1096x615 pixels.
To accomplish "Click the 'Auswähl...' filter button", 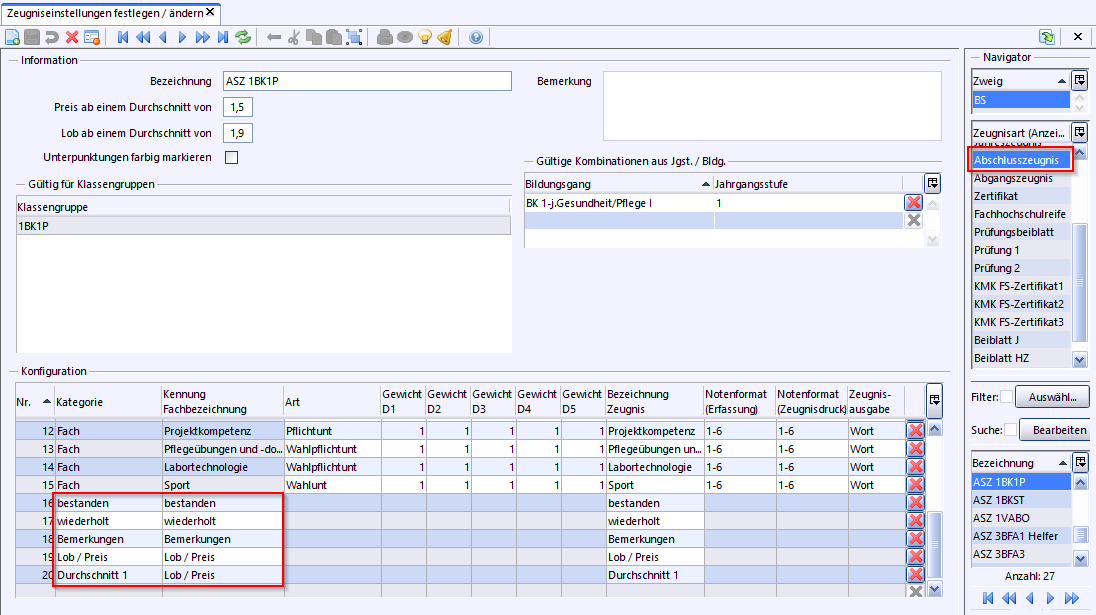I will coord(1051,397).
